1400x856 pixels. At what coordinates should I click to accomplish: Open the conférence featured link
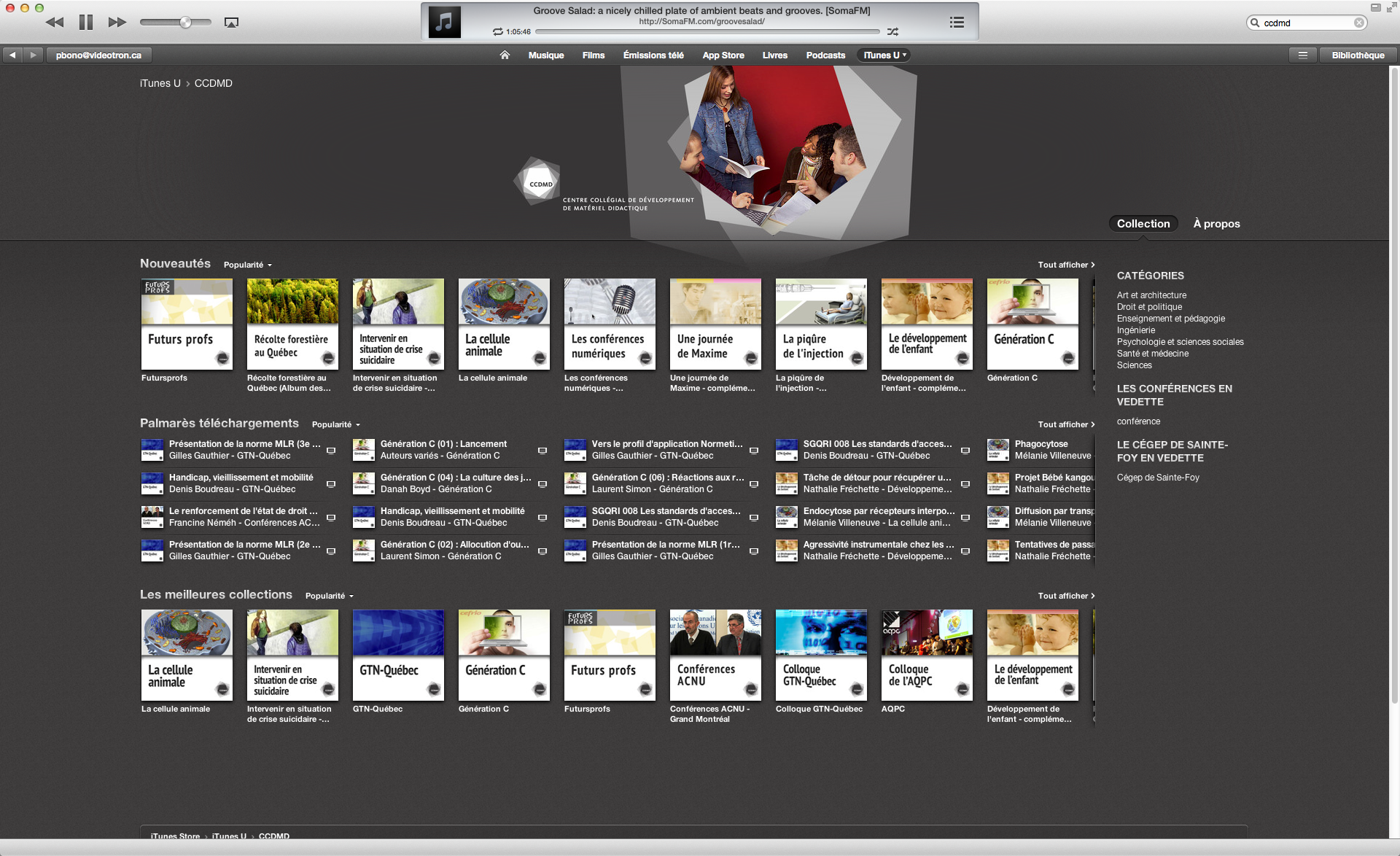click(1138, 421)
